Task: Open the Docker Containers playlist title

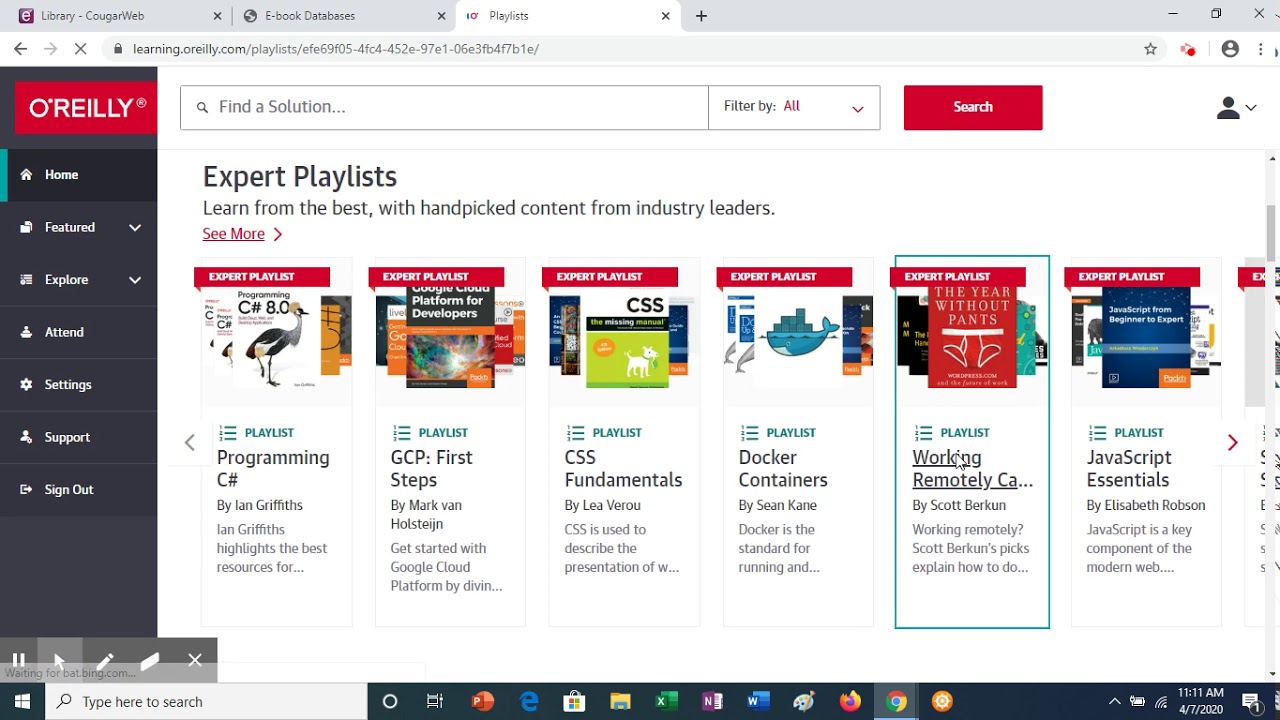Action: pos(783,468)
